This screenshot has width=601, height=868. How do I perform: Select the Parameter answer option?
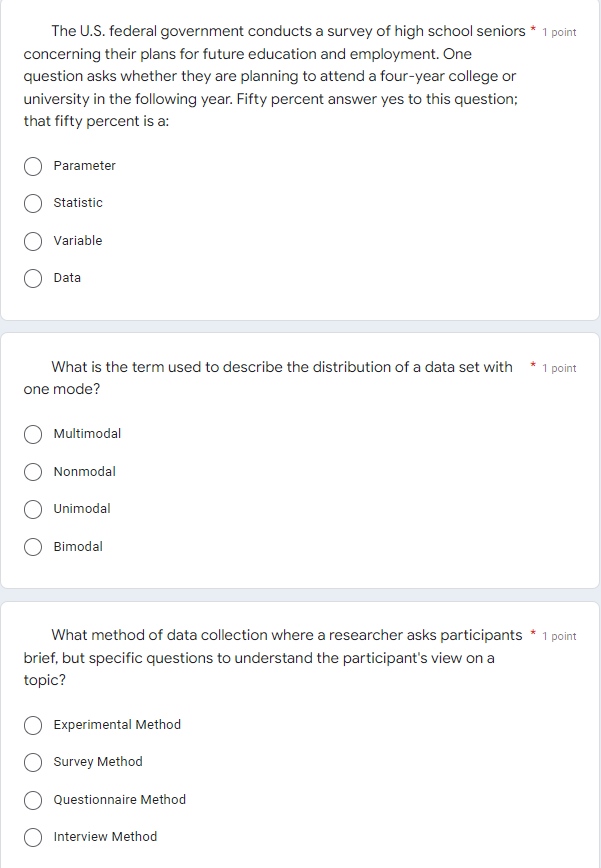point(33,166)
